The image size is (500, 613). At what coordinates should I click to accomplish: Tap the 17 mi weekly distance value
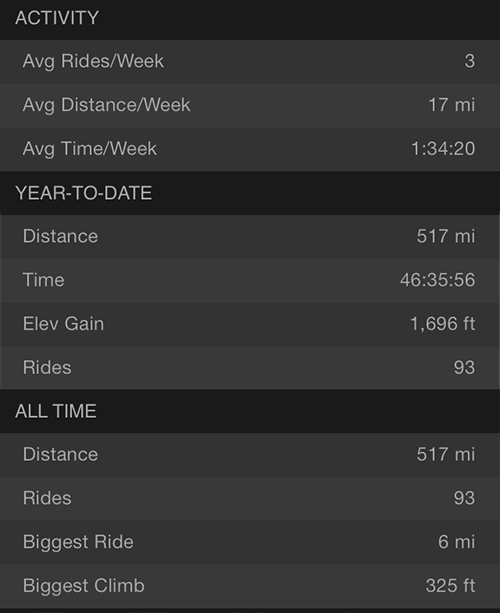pos(452,105)
